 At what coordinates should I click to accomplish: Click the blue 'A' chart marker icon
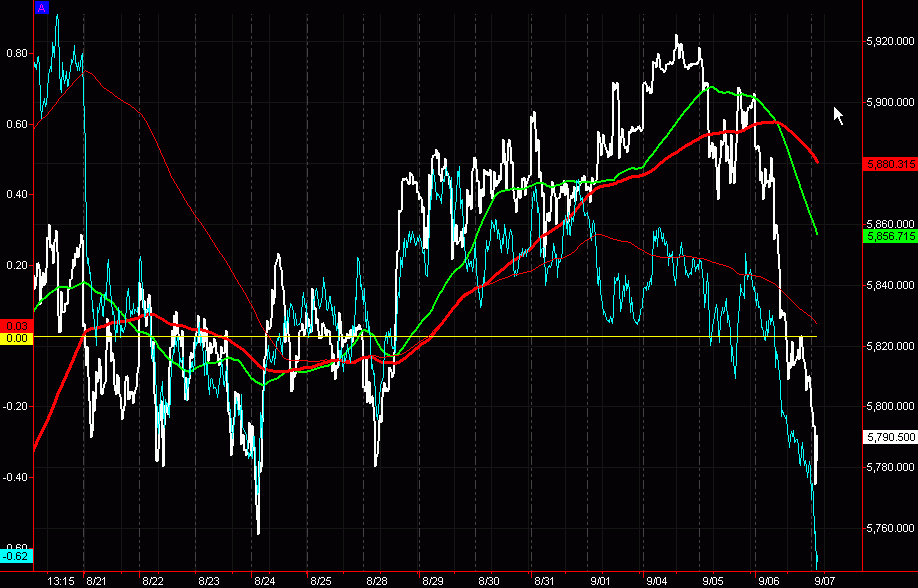[42, 8]
